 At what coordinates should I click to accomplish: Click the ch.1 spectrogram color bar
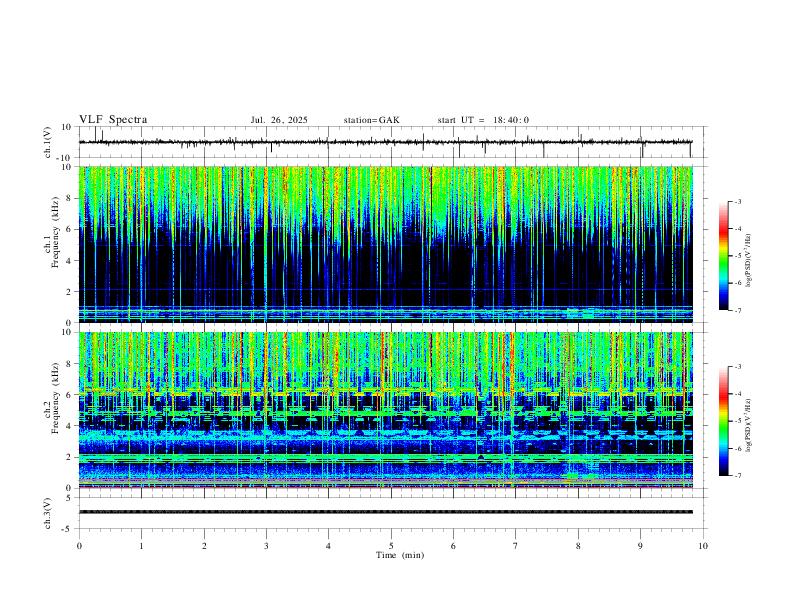point(723,256)
